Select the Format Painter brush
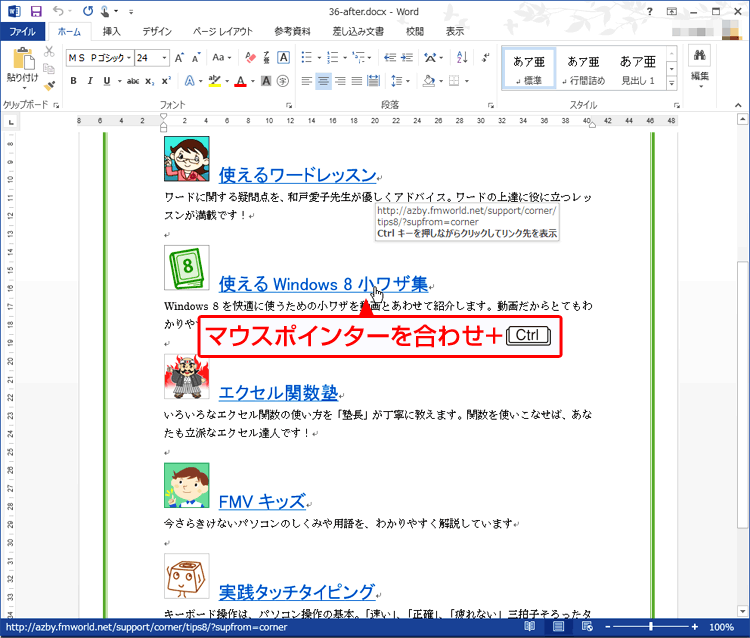 (49, 86)
